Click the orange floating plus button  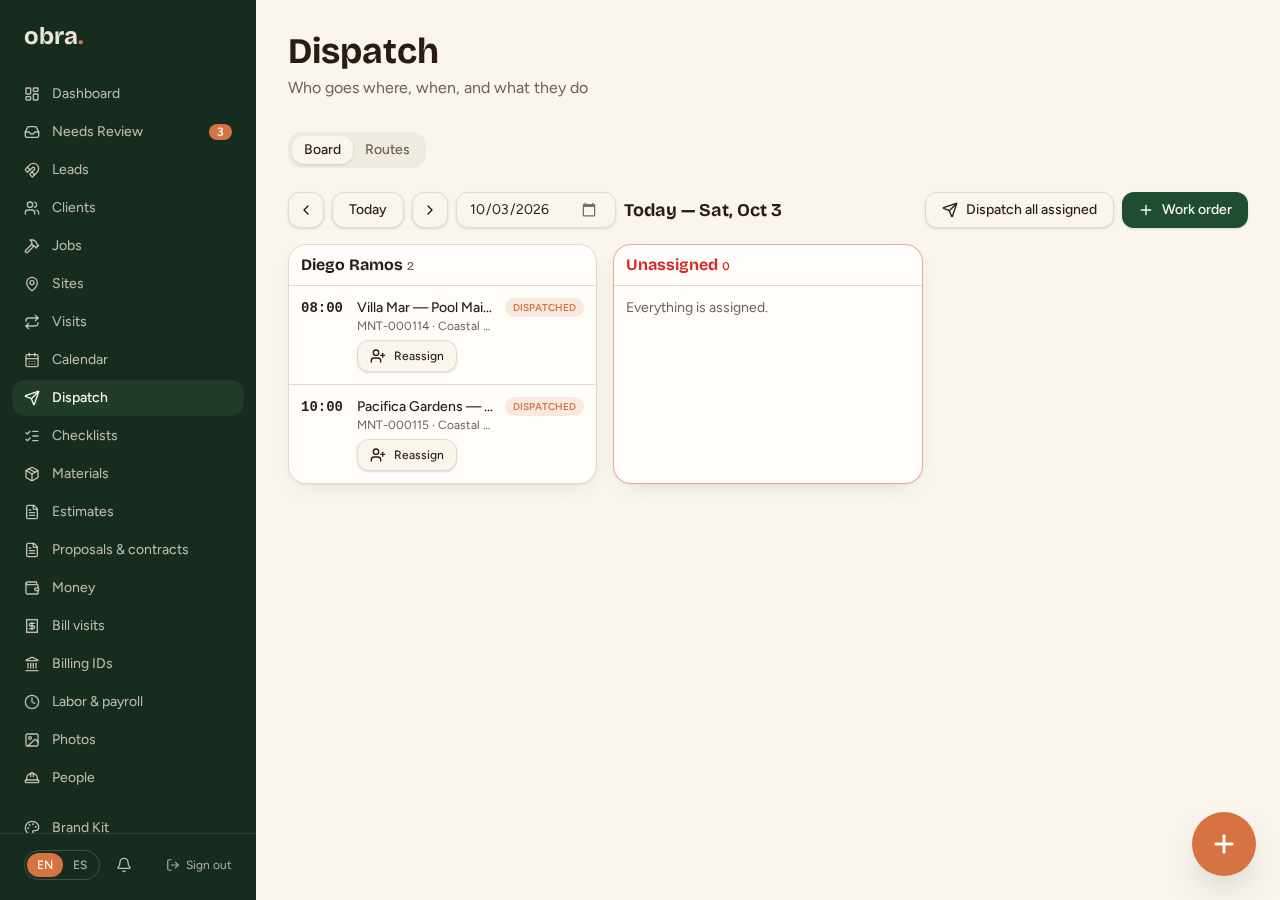(1224, 844)
